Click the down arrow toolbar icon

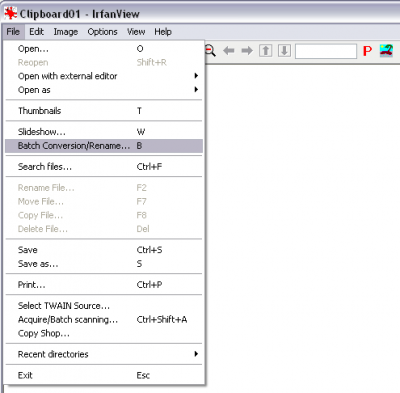pos(284,51)
